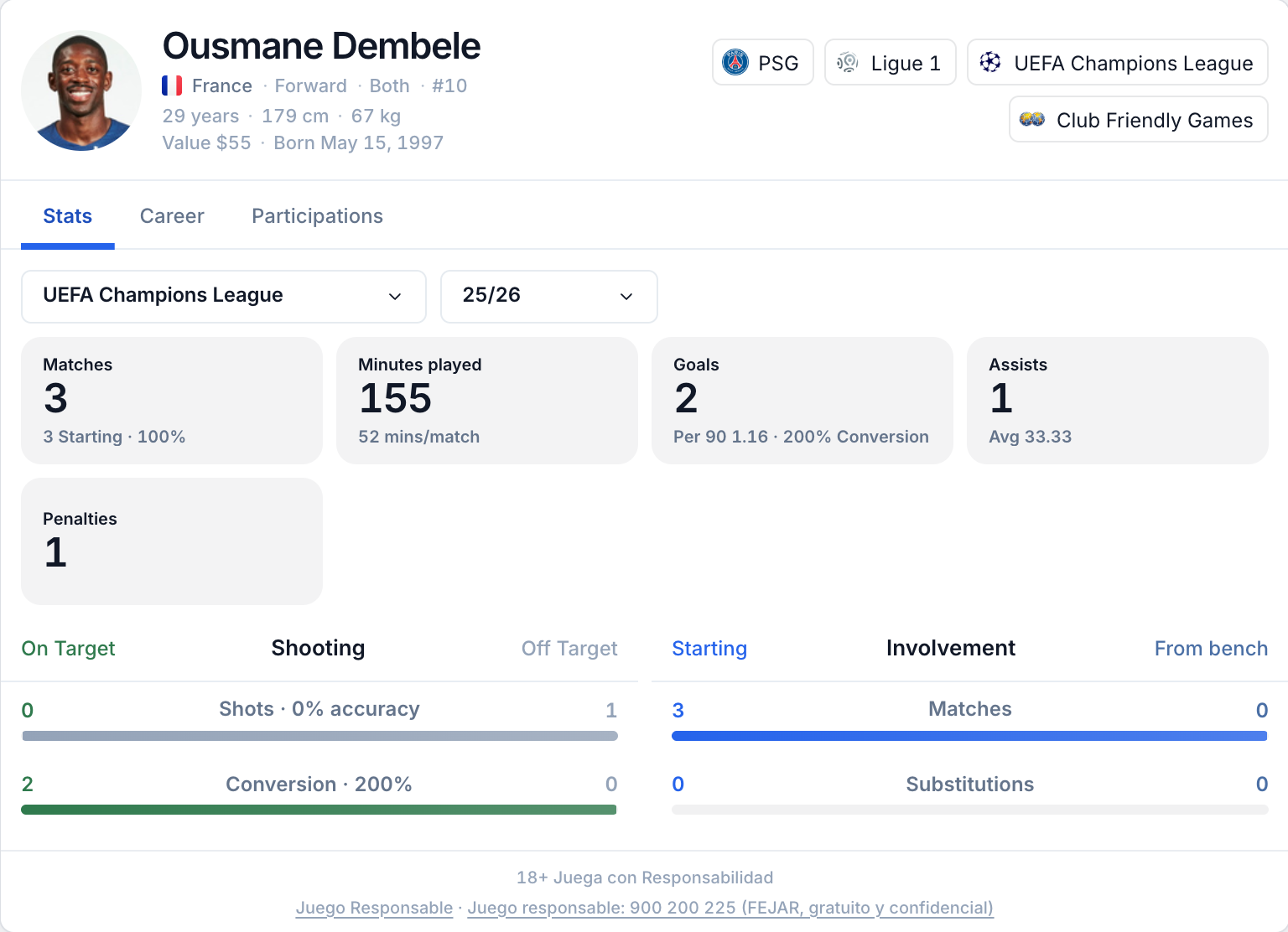Click the 67 kg weight text

(x=376, y=116)
